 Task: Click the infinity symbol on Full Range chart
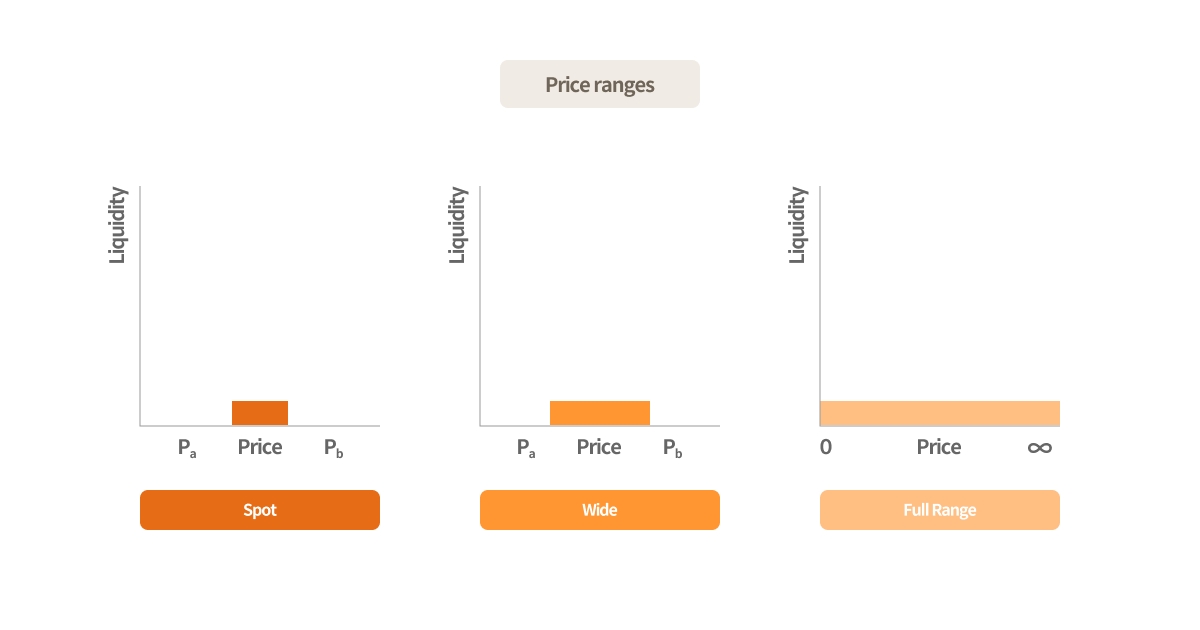point(1039,448)
